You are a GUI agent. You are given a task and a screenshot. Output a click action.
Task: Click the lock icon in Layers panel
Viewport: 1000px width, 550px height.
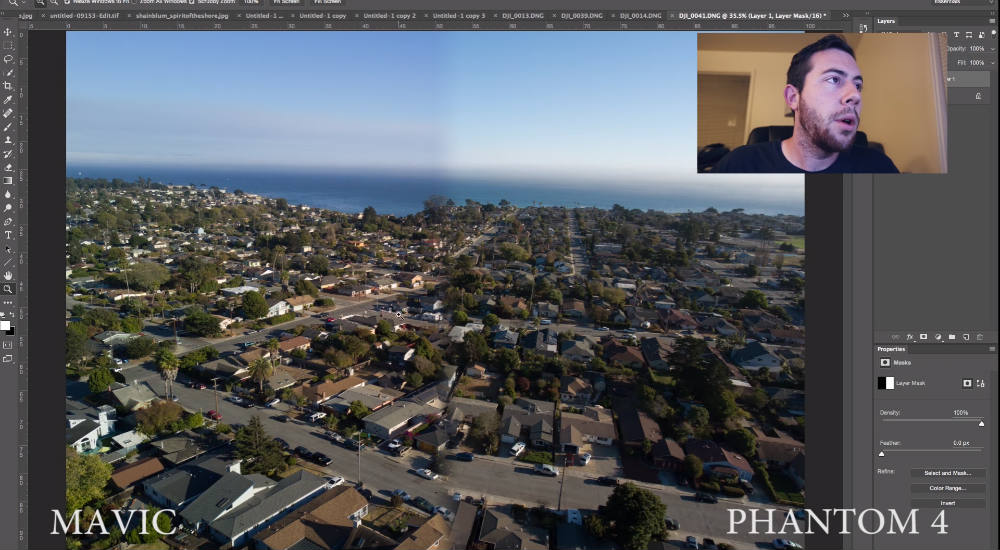pyautogui.click(x=978, y=96)
